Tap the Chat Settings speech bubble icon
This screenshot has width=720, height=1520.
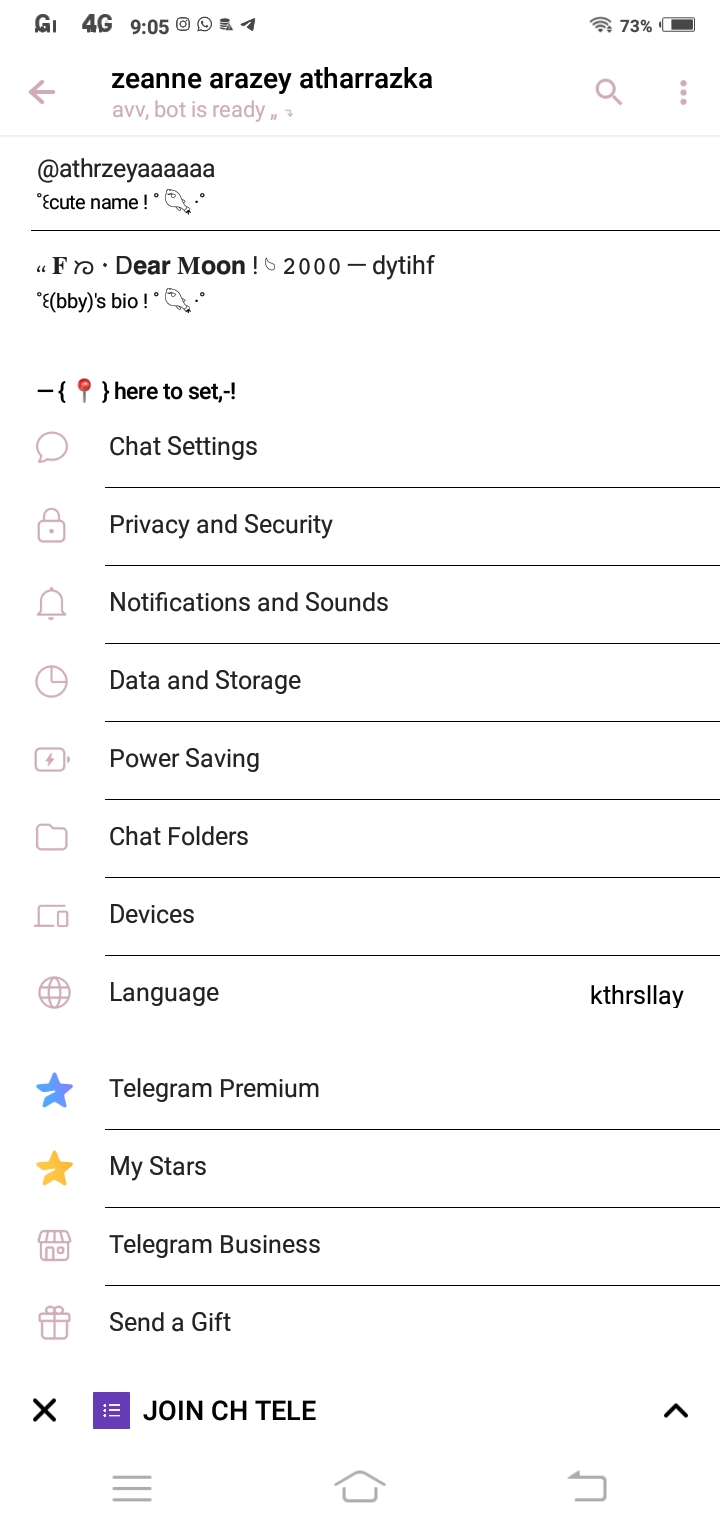(x=52, y=447)
